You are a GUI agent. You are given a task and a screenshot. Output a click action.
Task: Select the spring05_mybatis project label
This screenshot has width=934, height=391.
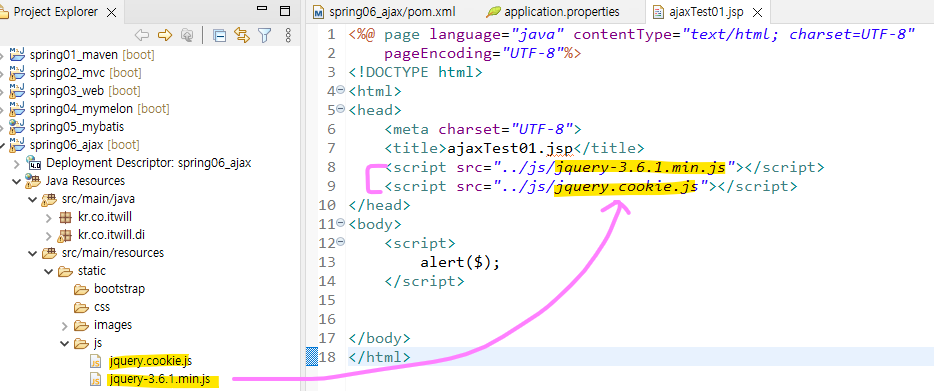77,126
